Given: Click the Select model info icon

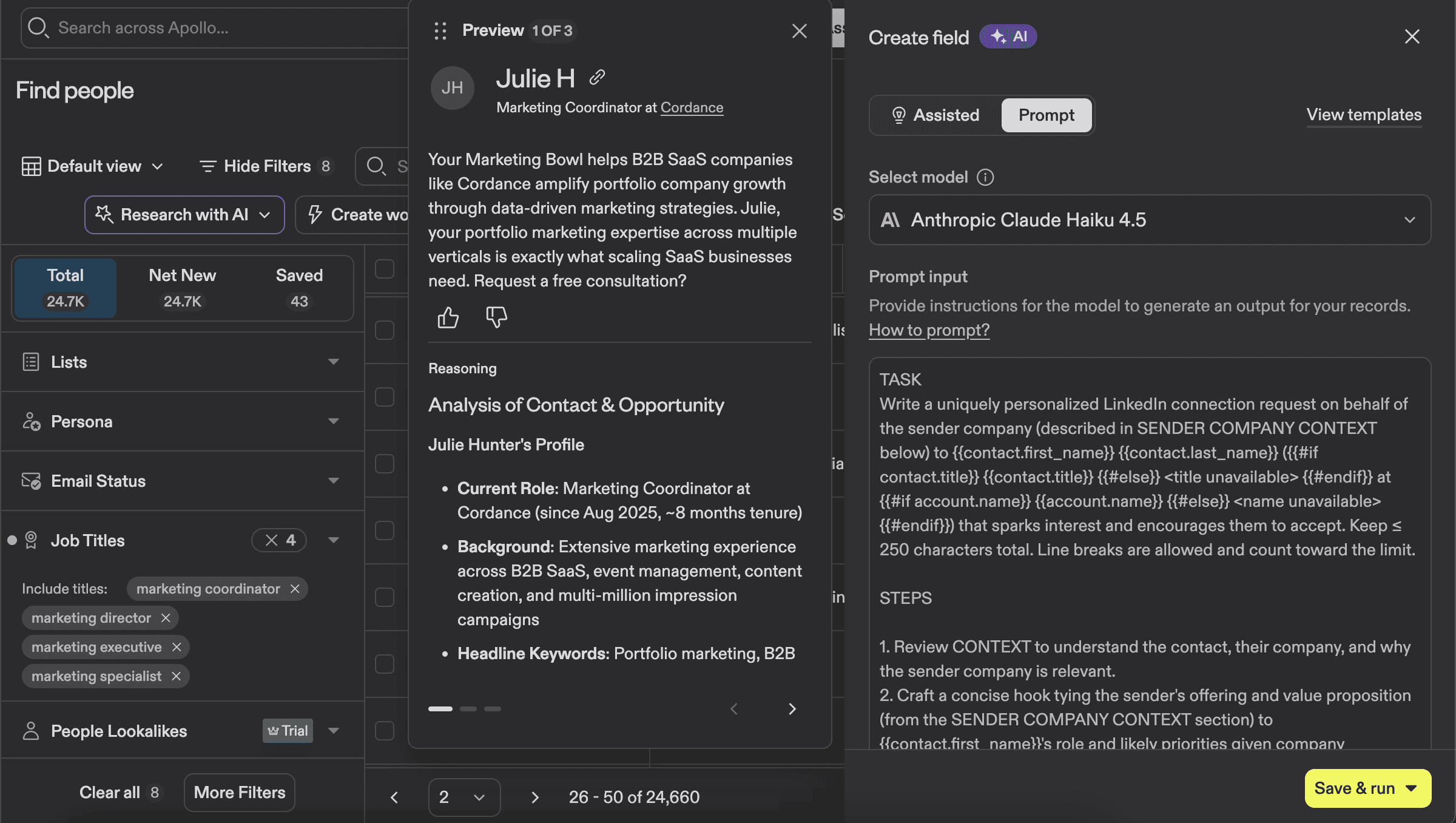Looking at the screenshot, I should (x=985, y=177).
